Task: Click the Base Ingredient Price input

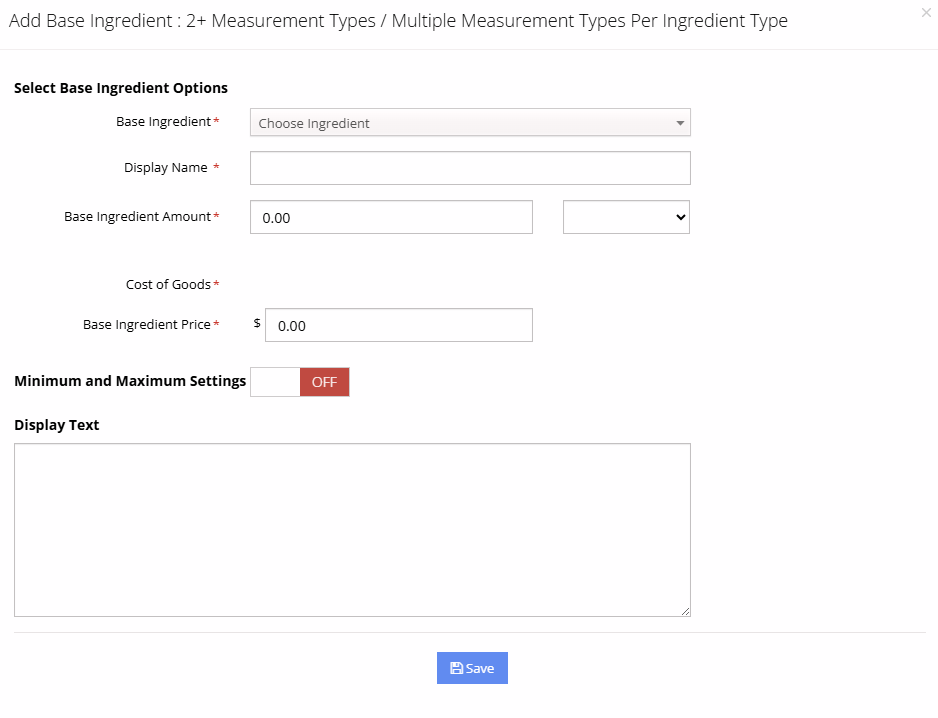Action: 398,325
